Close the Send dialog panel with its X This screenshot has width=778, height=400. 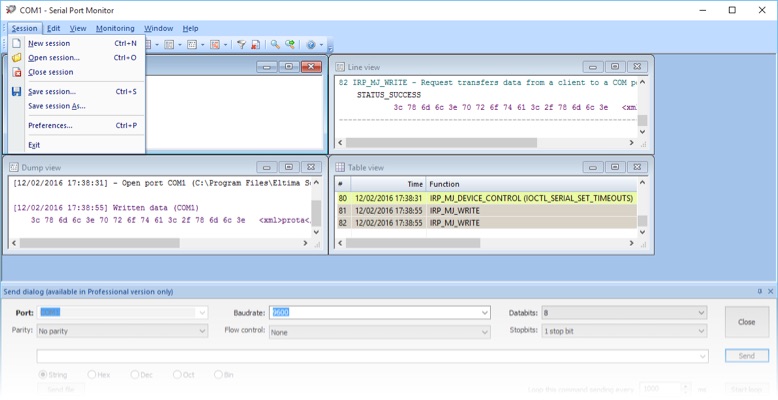[x=771, y=291]
